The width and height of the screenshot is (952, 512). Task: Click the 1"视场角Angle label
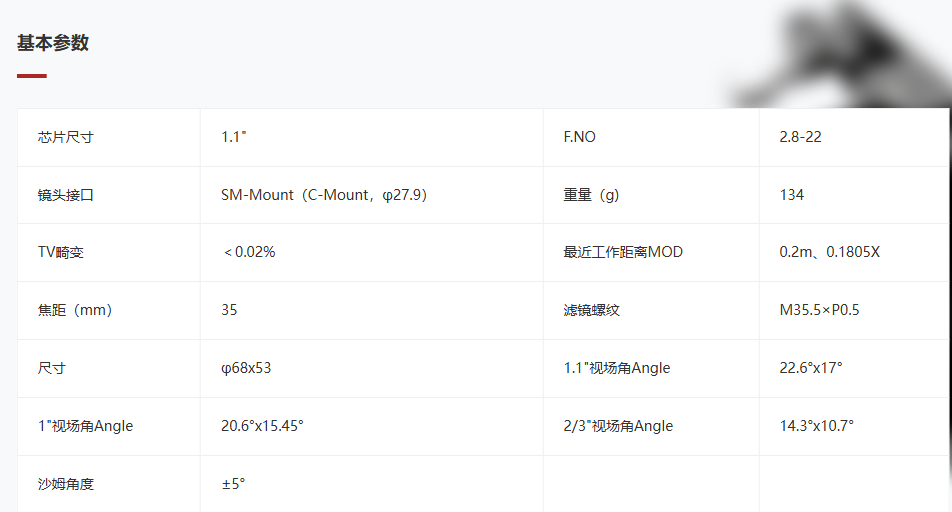pos(86,426)
